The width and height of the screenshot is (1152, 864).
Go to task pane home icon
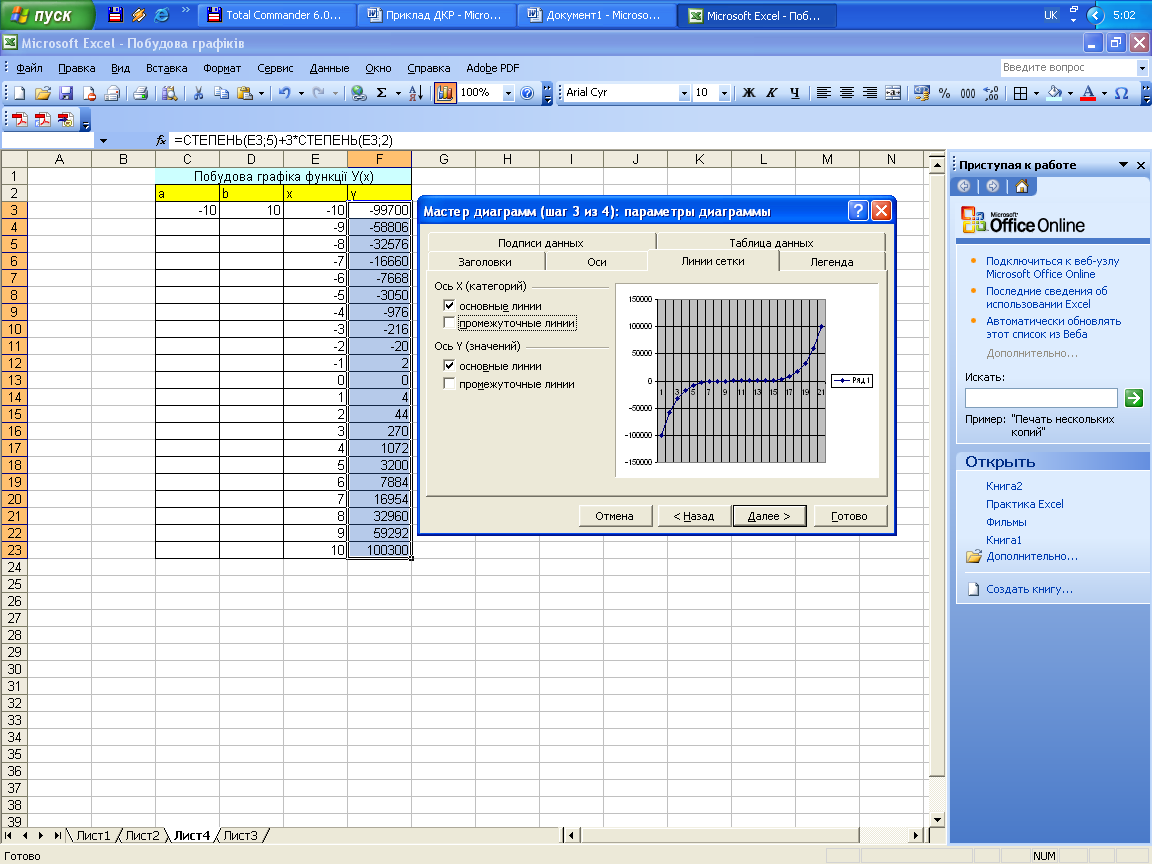pyautogui.click(x=1022, y=186)
